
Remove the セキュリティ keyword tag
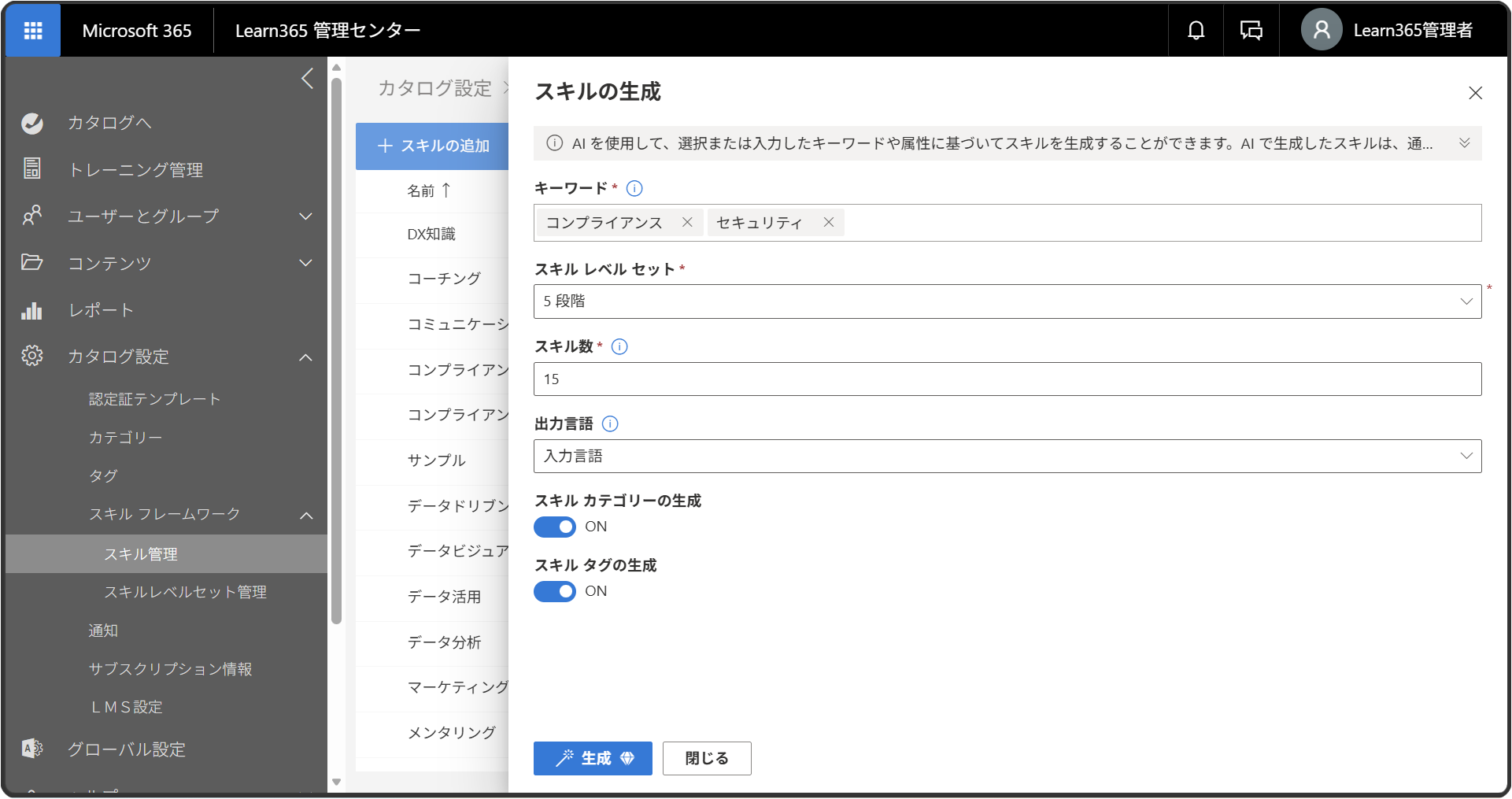pos(829,222)
